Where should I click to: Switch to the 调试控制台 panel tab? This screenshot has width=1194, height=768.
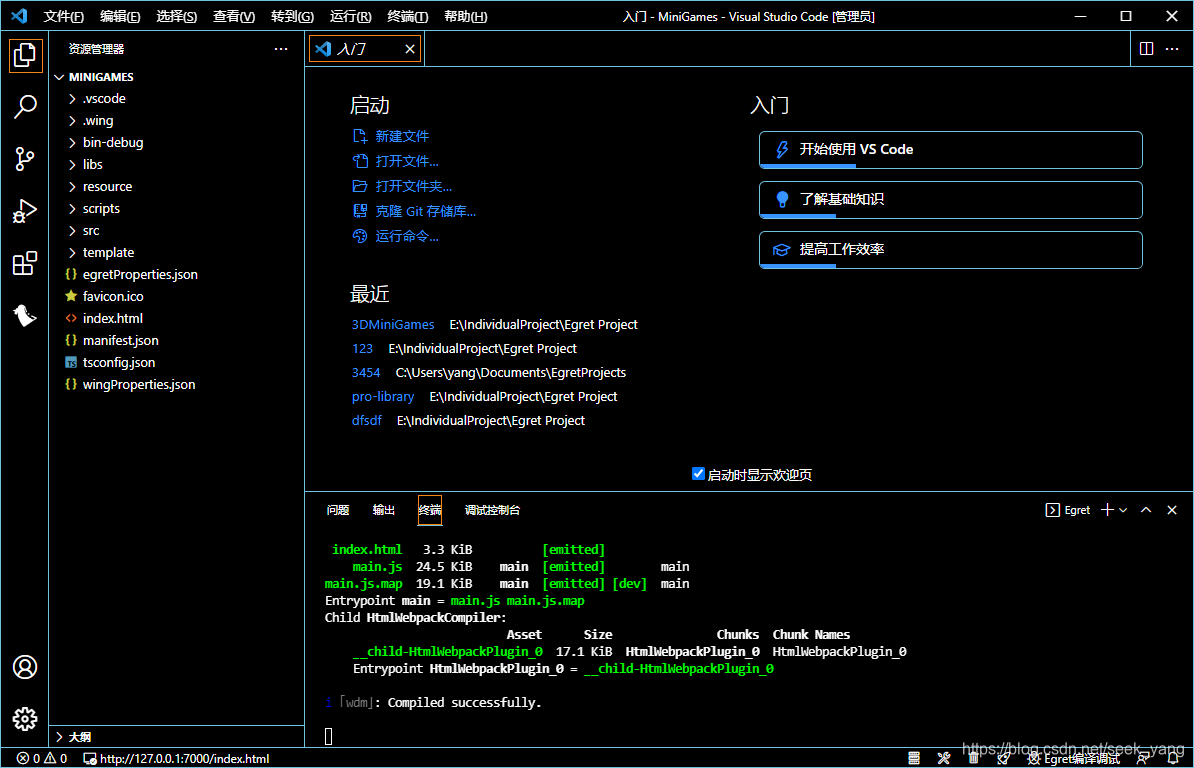point(492,510)
